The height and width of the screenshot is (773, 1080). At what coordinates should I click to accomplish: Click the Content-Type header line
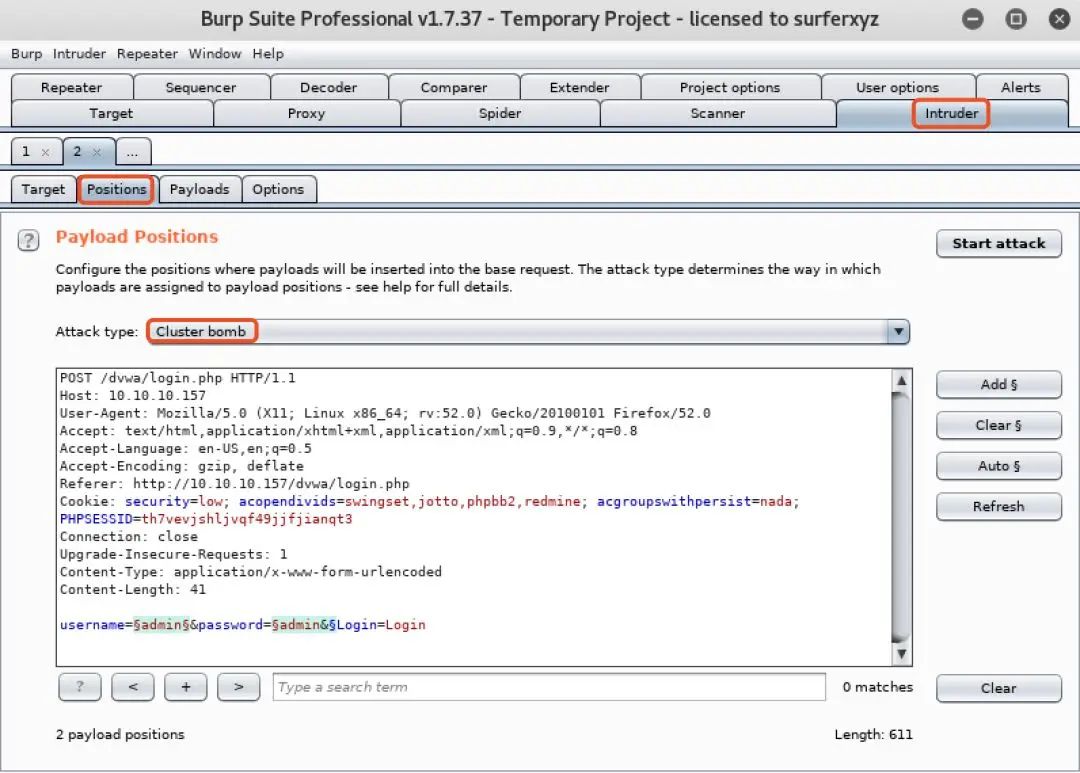tap(251, 572)
